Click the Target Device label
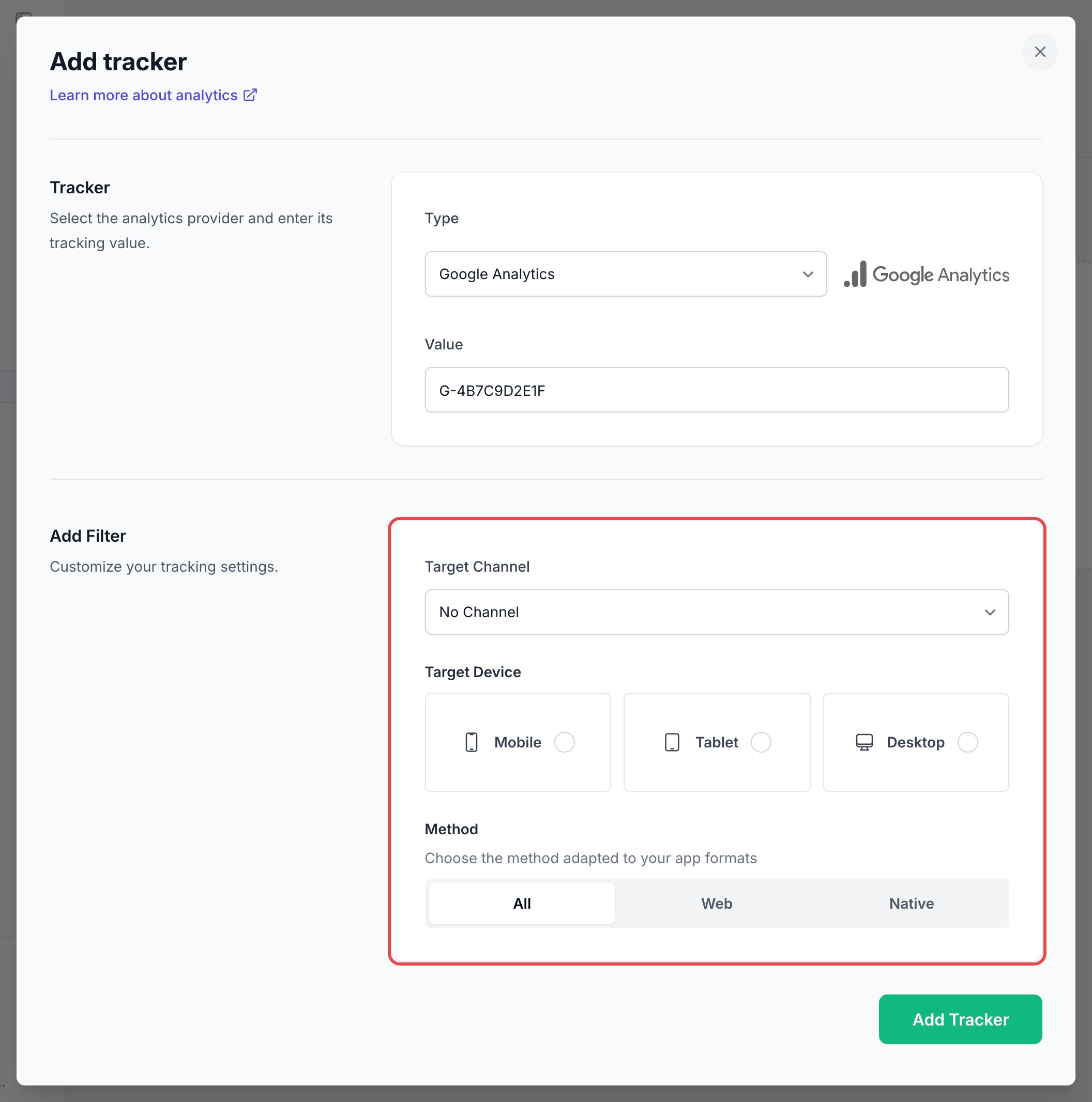Viewport: 1092px width, 1102px height. click(473, 672)
